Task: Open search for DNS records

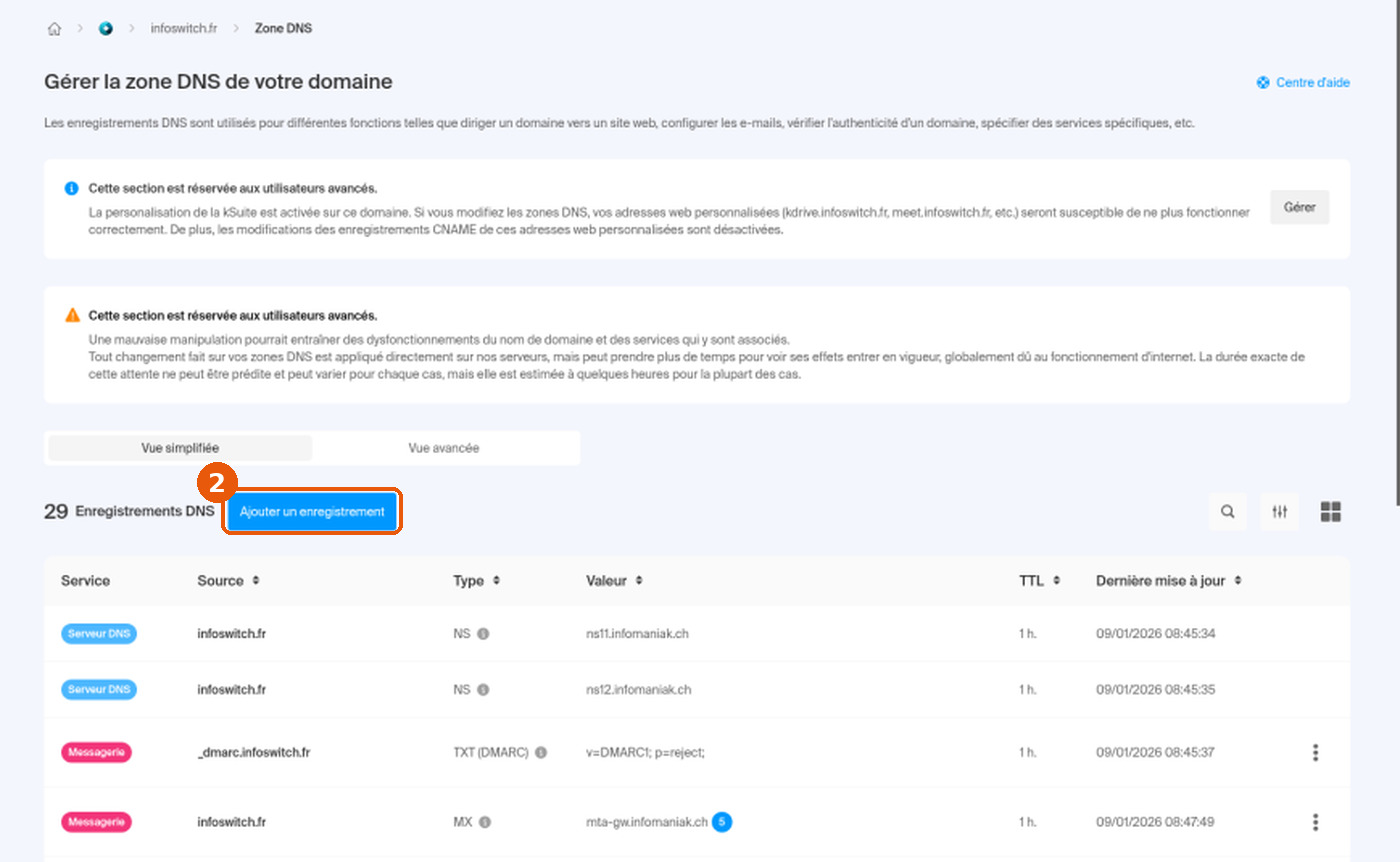Action: [x=1227, y=512]
